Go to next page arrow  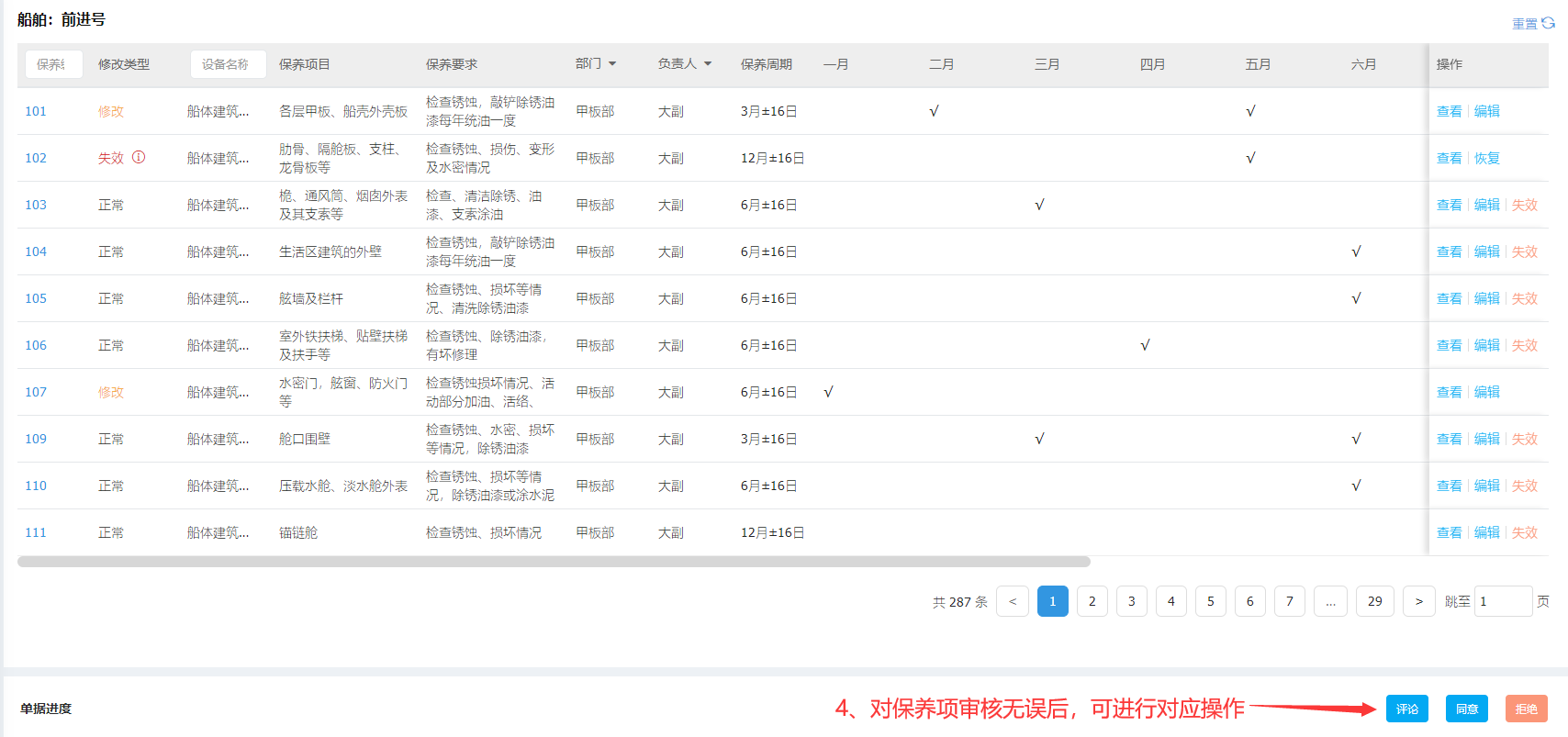click(x=1419, y=601)
